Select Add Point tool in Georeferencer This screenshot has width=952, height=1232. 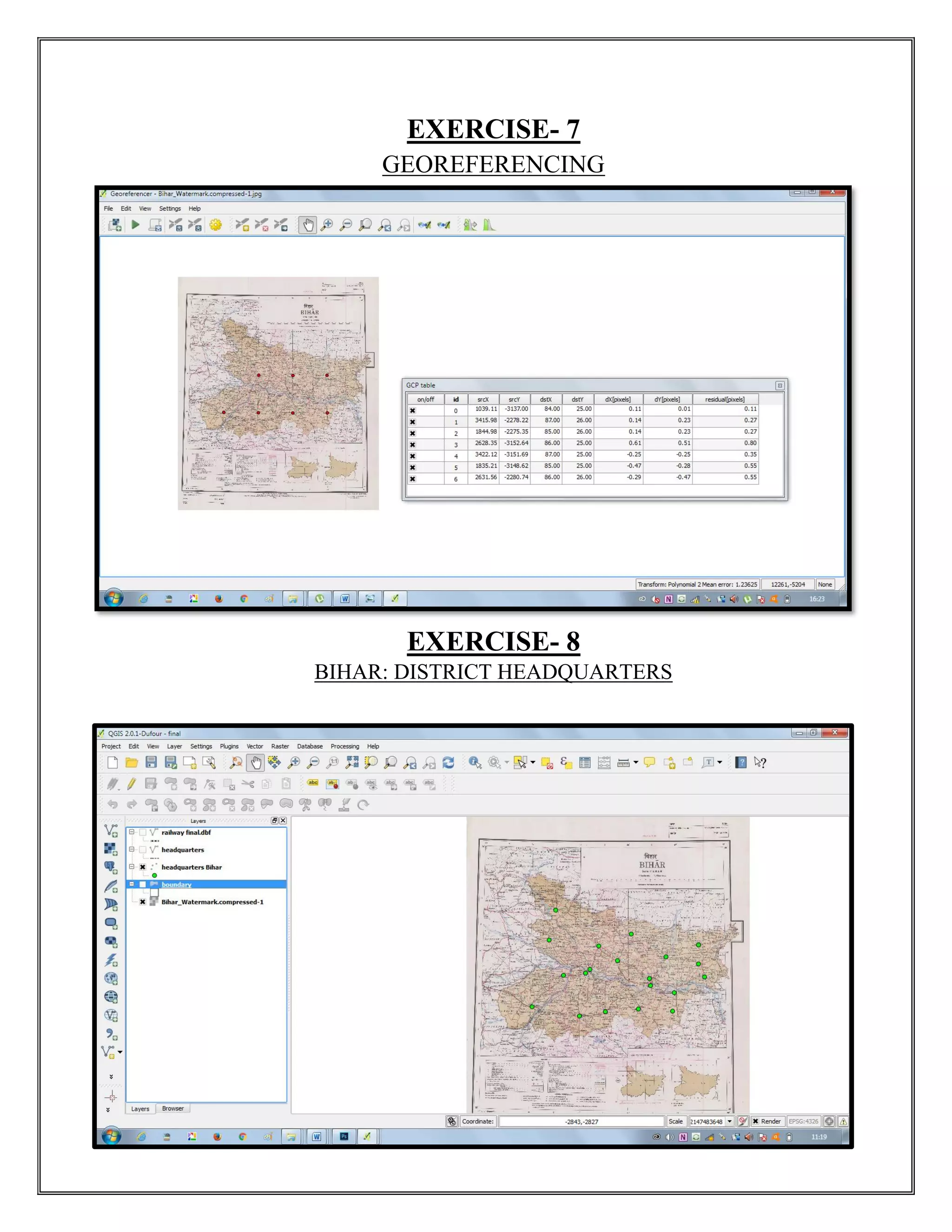click(x=242, y=225)
